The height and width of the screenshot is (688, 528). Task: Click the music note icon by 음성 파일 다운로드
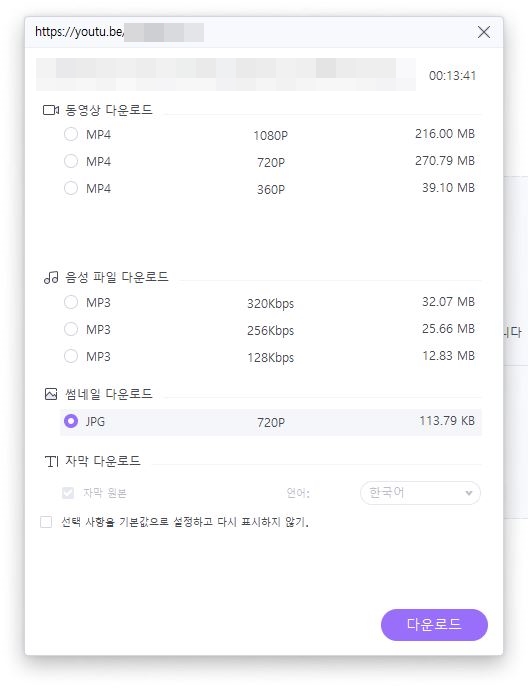[51, 277]
